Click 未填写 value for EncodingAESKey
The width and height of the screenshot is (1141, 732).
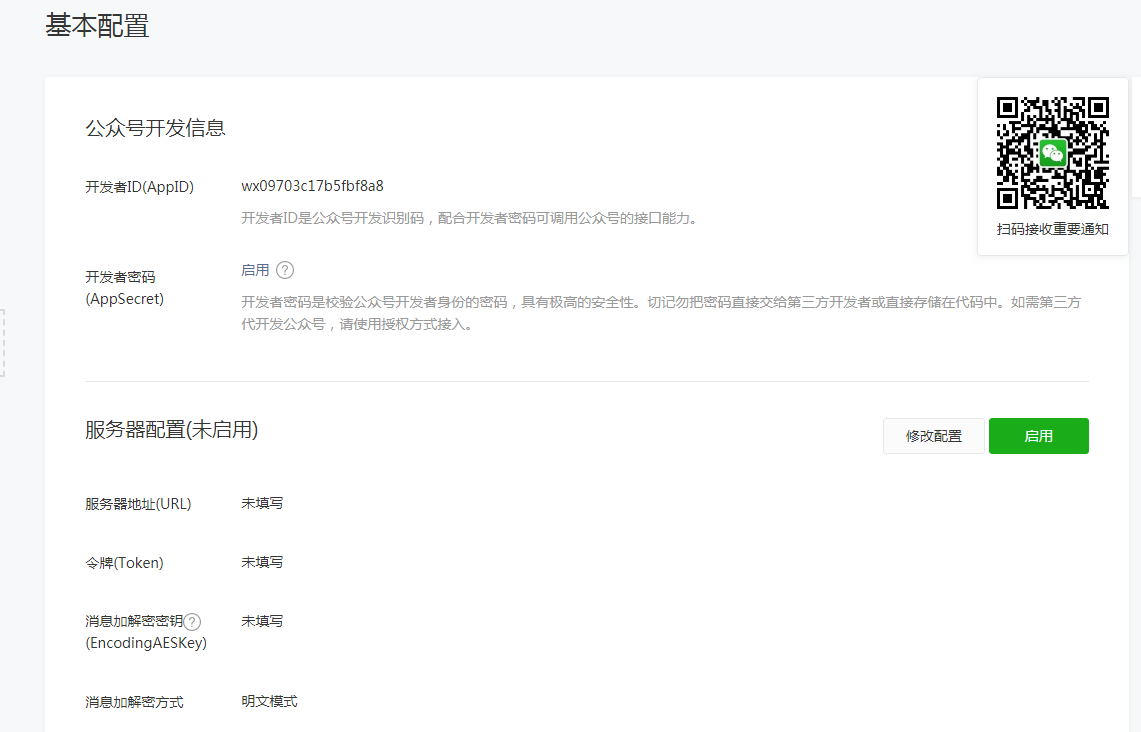tap(262, 621)
